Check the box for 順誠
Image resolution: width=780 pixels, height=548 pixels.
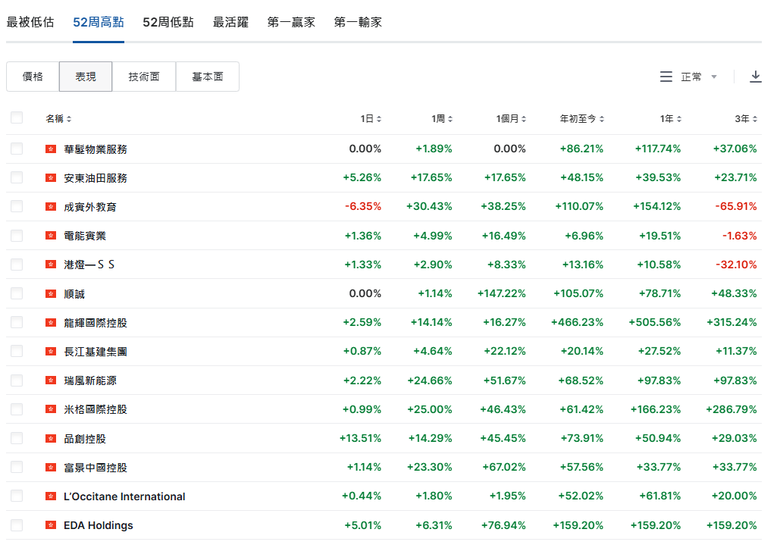click(x=17, y=293)
